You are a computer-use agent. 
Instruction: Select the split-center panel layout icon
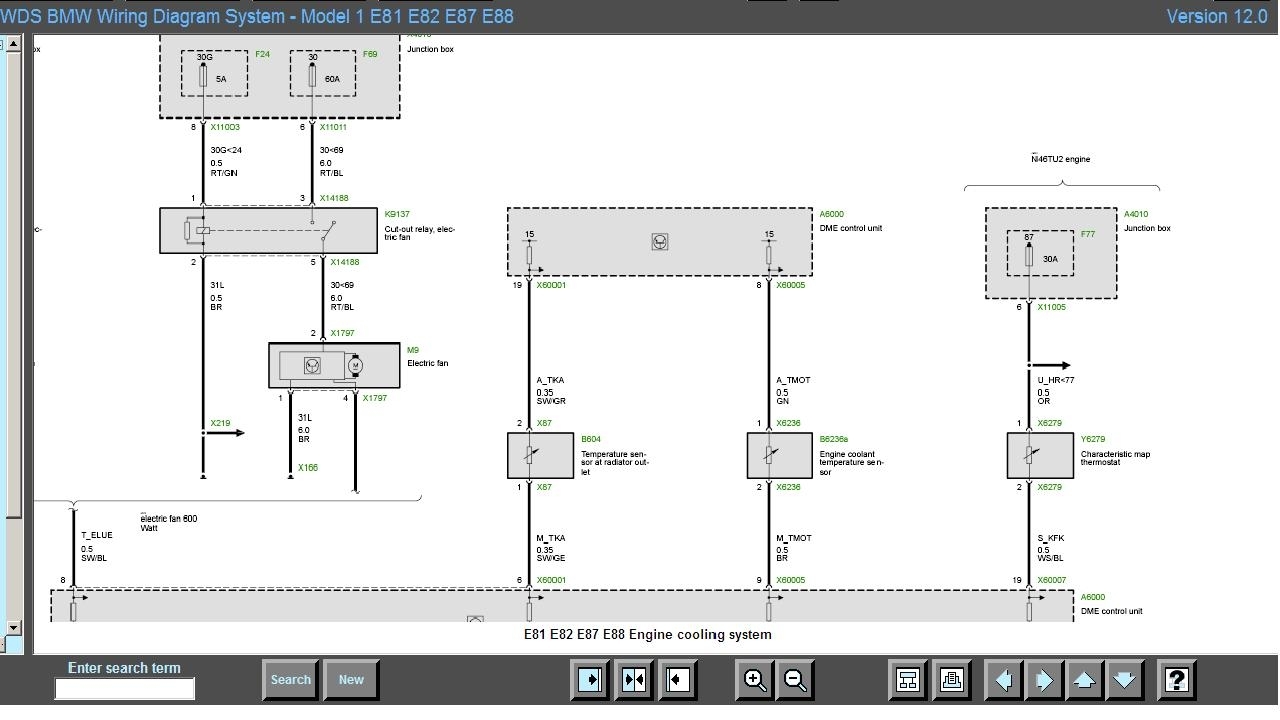(635, 680)
